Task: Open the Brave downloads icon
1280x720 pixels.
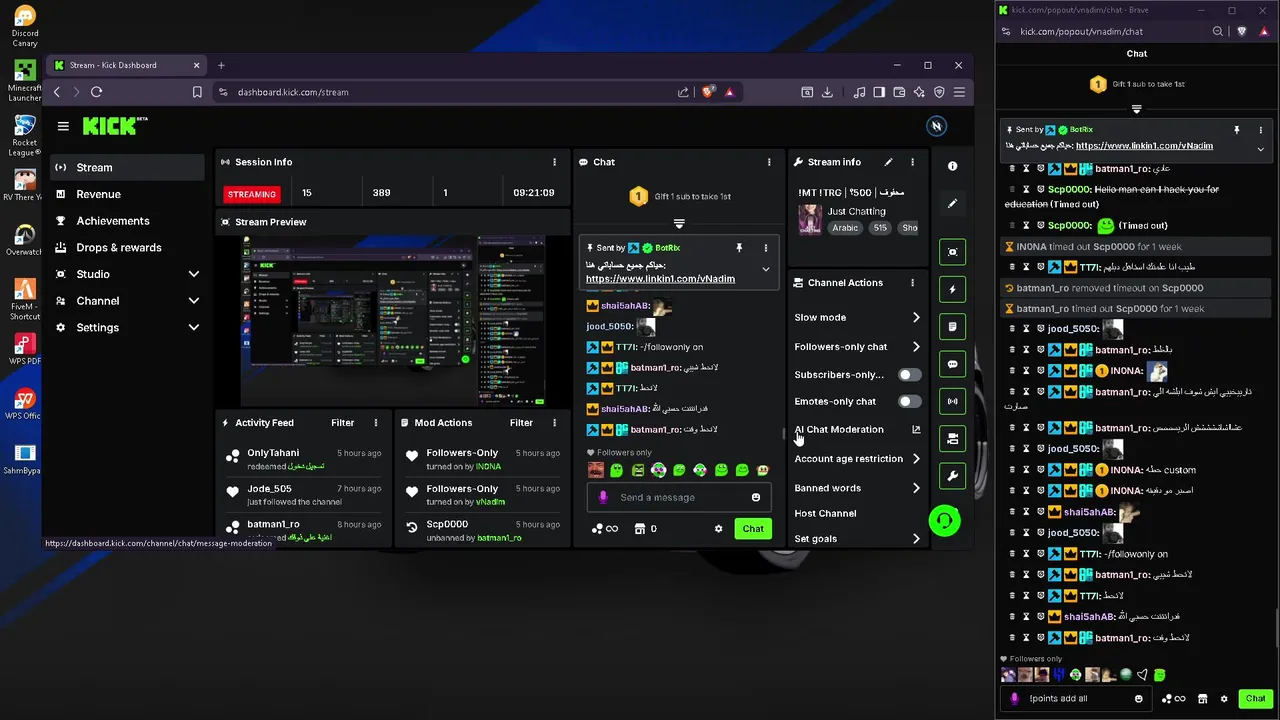Action: [x=827, y=92]
